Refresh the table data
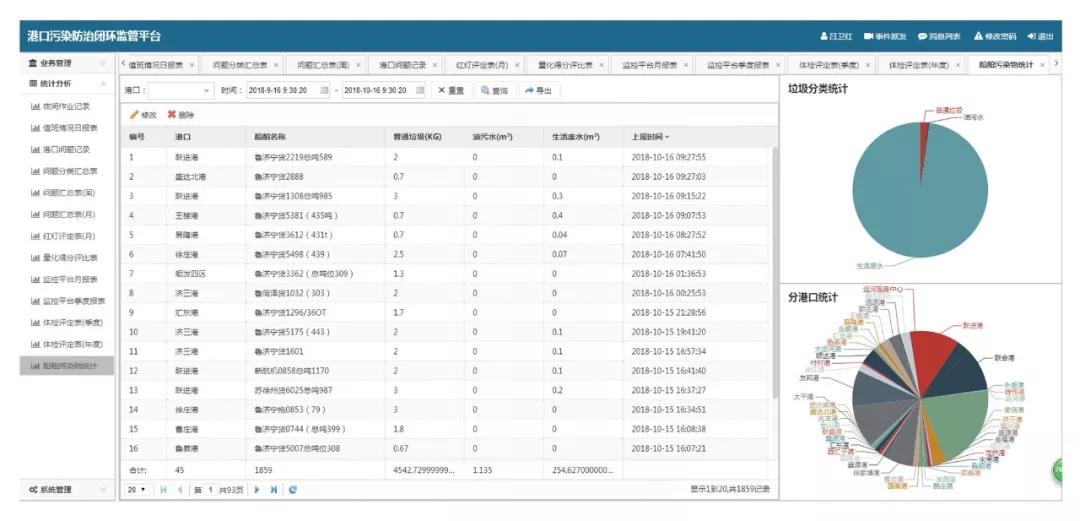The width and height of the screenshot is (1080, 521). [x=293, y=490]
